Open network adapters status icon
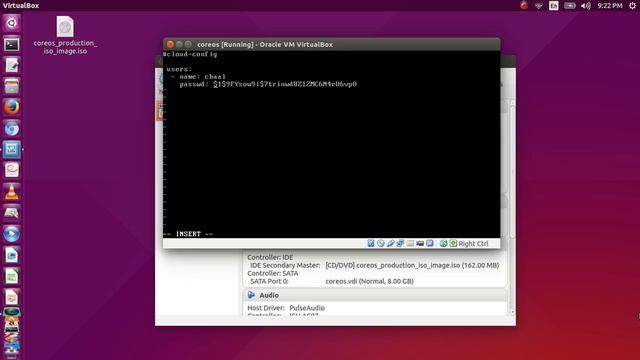The image size is (640, 360). tap(400, 243)
